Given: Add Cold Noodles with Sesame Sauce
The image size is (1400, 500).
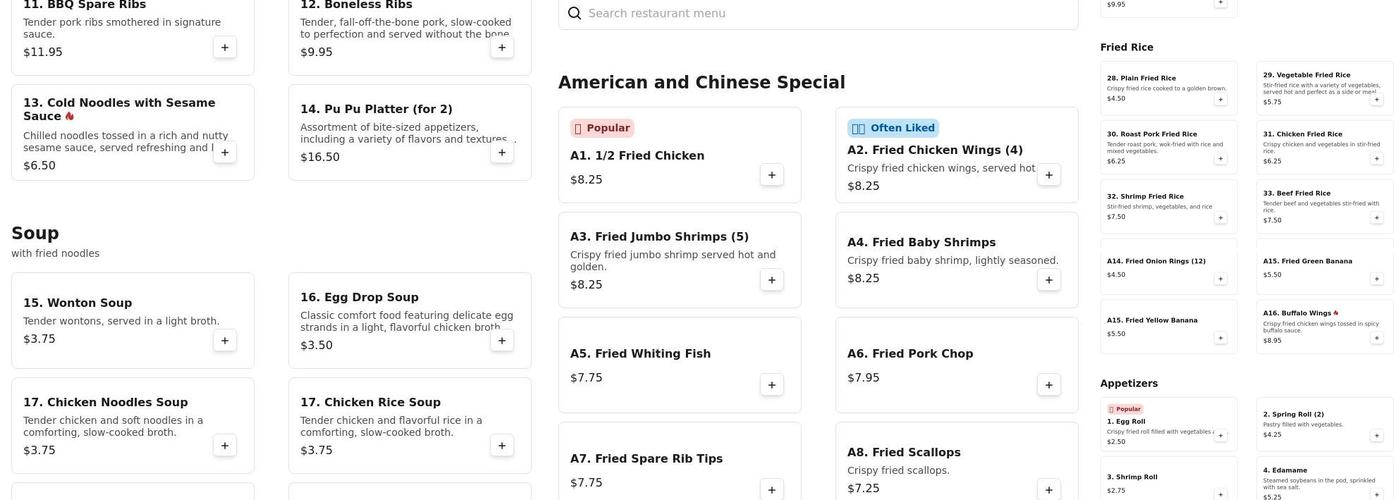Looking at the screenshot, I should (x=225, y=152).
